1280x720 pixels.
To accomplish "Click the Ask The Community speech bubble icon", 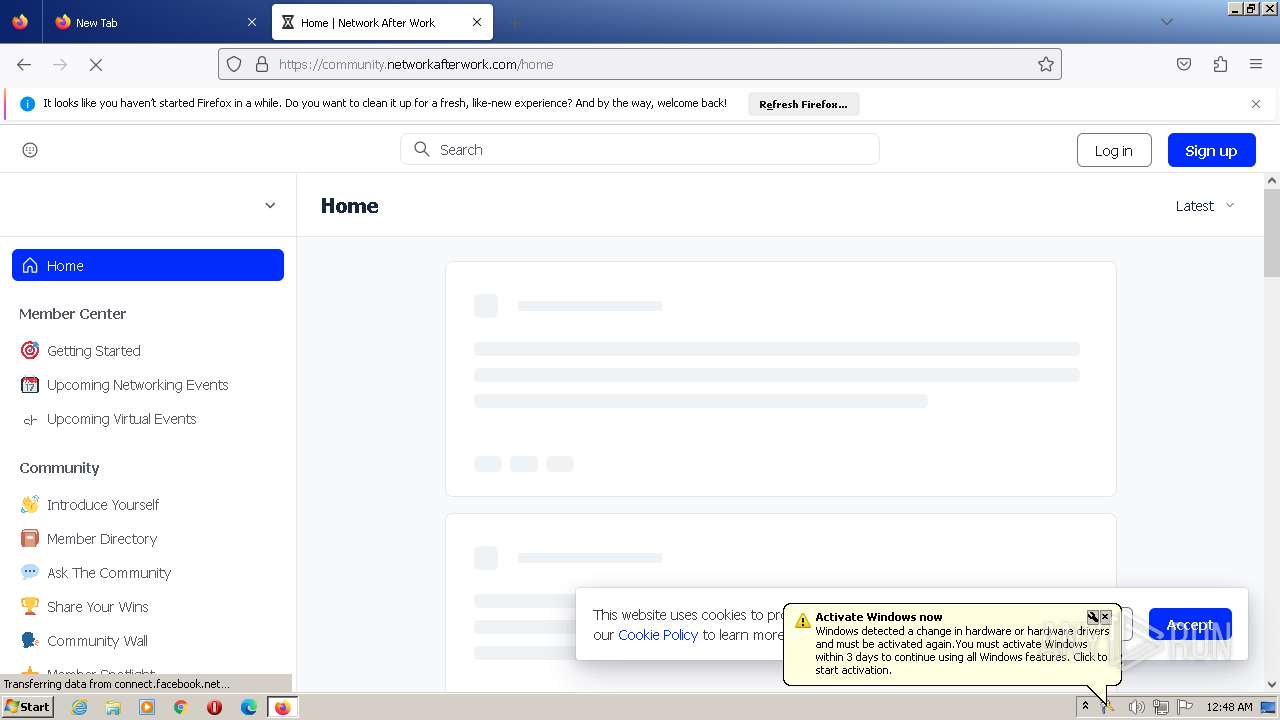I will point(30,573).
